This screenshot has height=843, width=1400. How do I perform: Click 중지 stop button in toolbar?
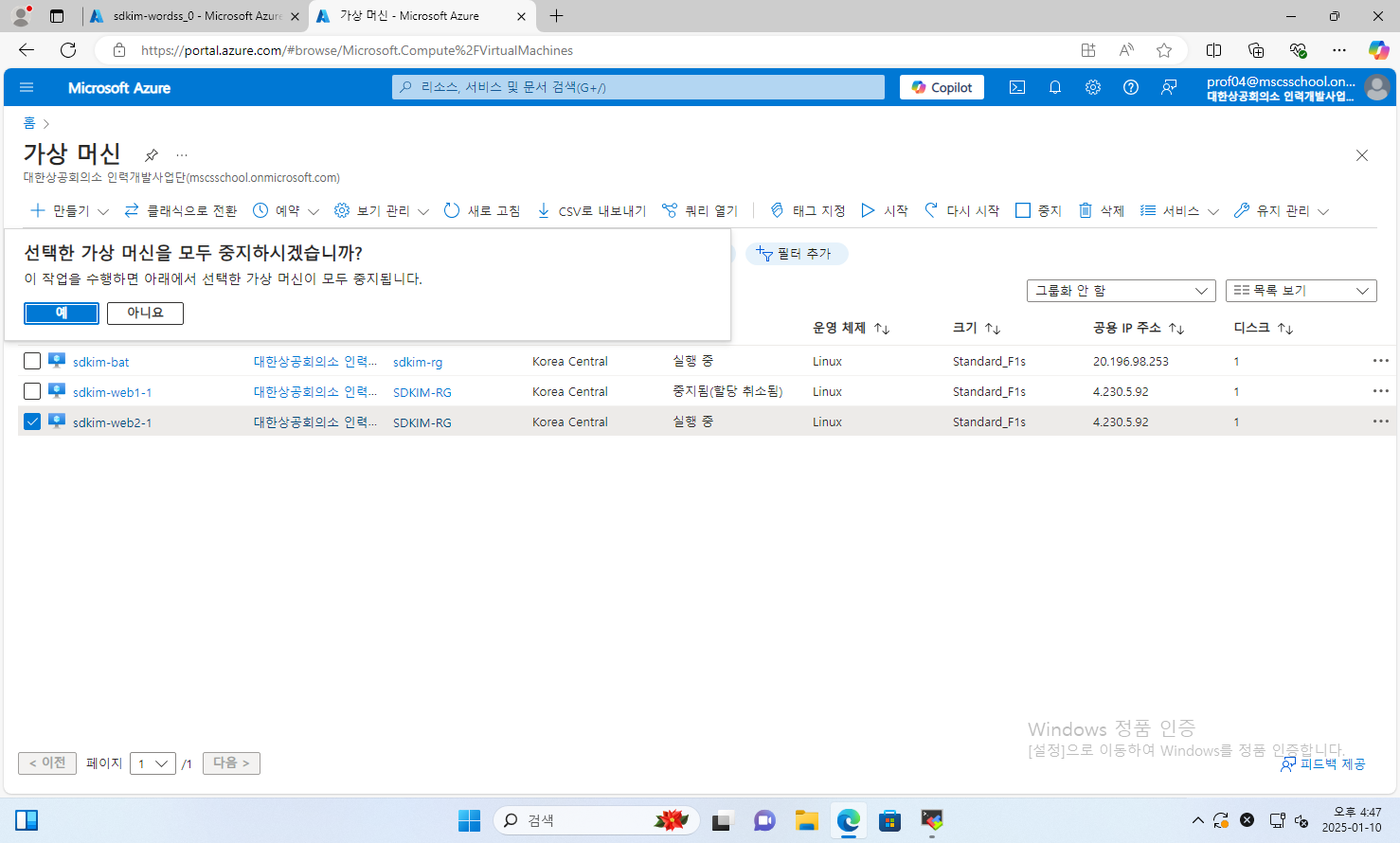[x=1039, y=210]
